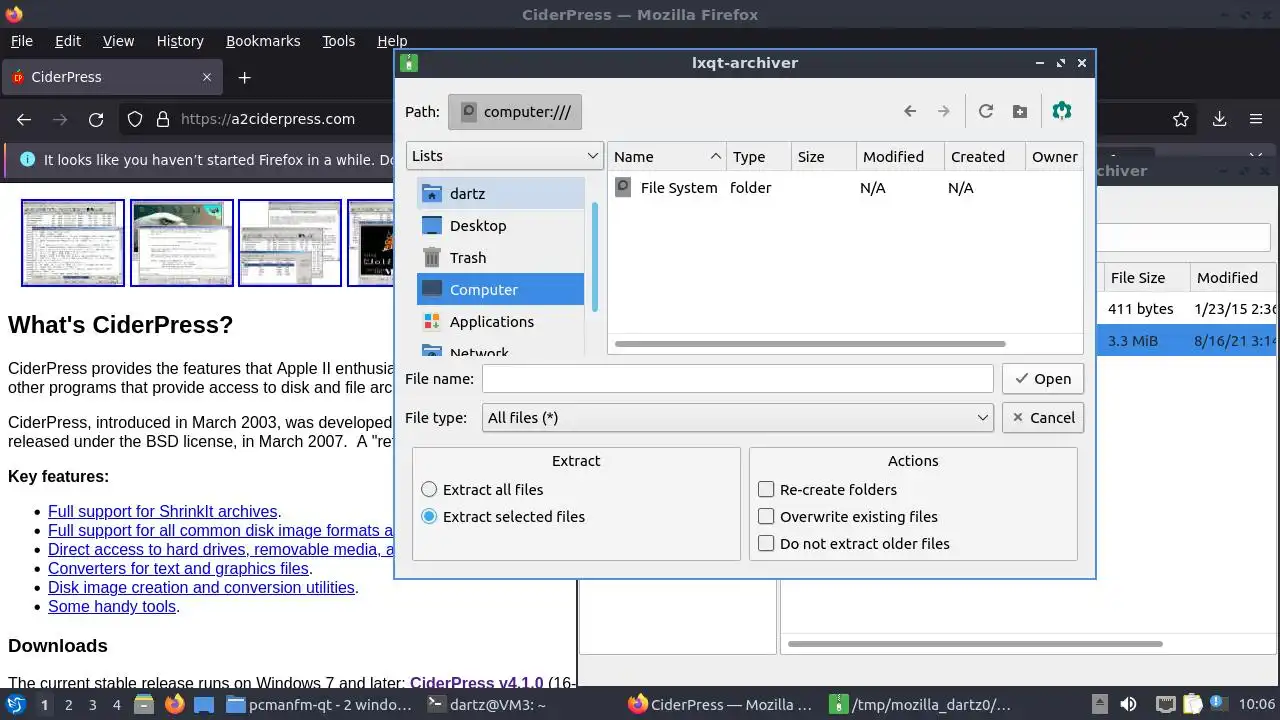Click the green options icon in dialog toolbar
Image resolution: width=1280 pixels, height=720 pixels.
(x=1062, y=111)
